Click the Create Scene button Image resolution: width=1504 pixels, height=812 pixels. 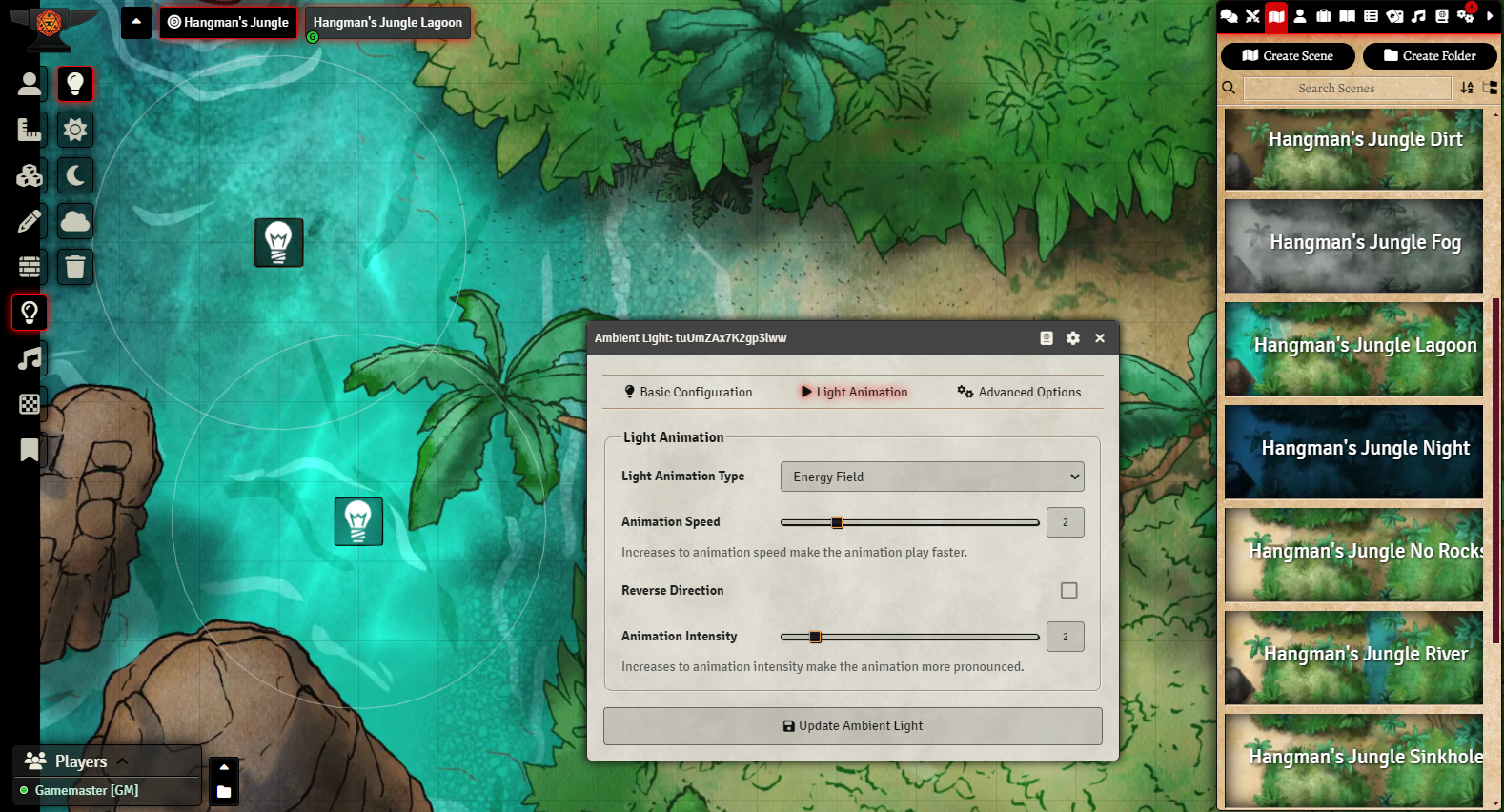tap(1287, 56)
